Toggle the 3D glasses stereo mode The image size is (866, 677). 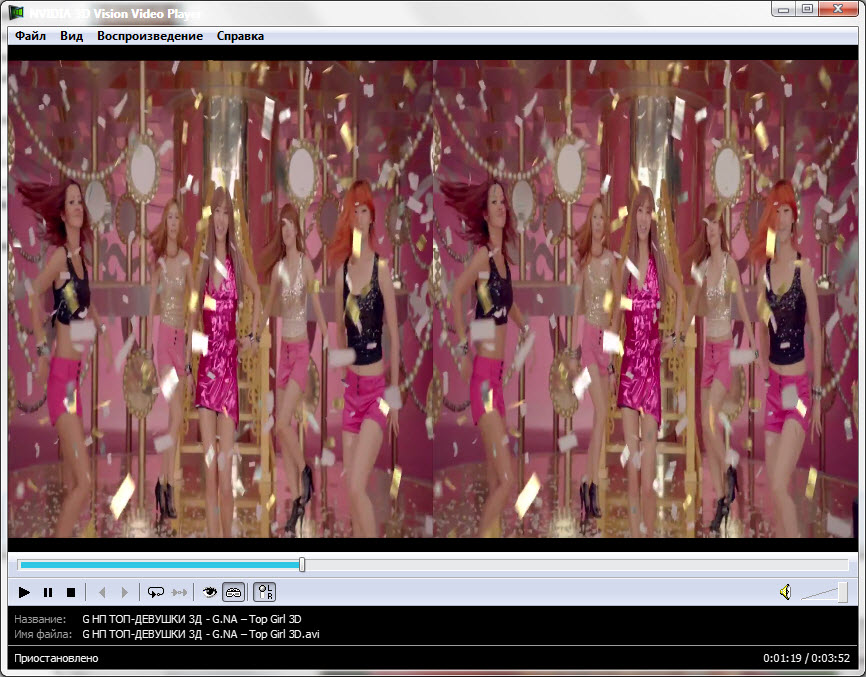(234, 593)
